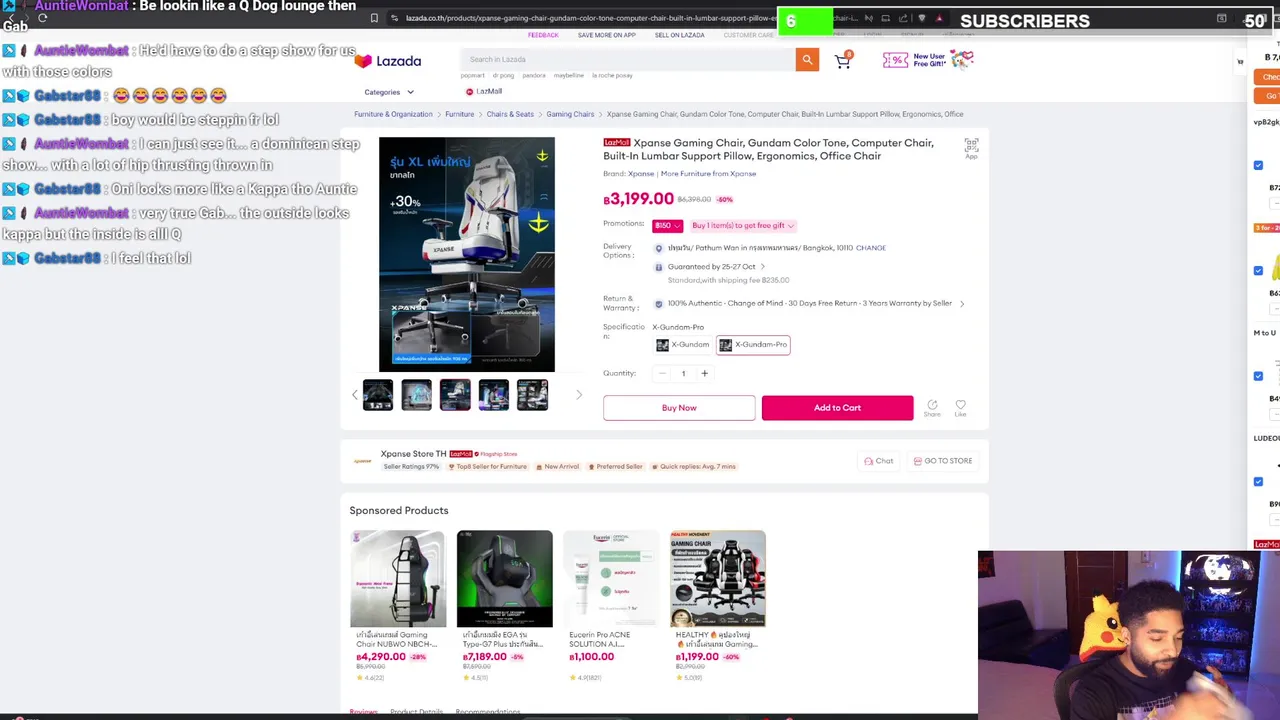Show previous product thumbnails arrow
This screenshot has height=720, width=1280.
354,395
